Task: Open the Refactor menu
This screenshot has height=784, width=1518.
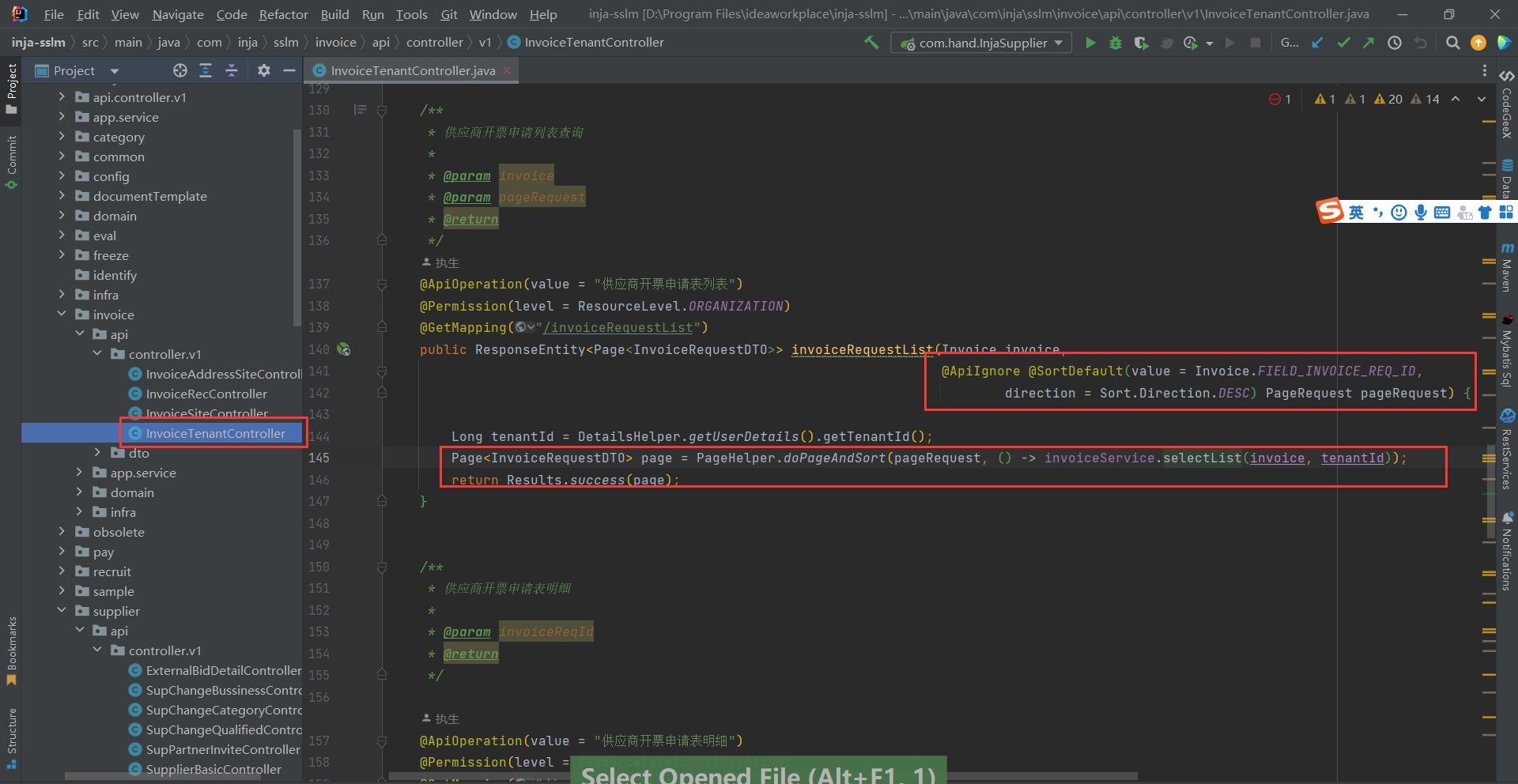Action: click(x=283, y=14)
